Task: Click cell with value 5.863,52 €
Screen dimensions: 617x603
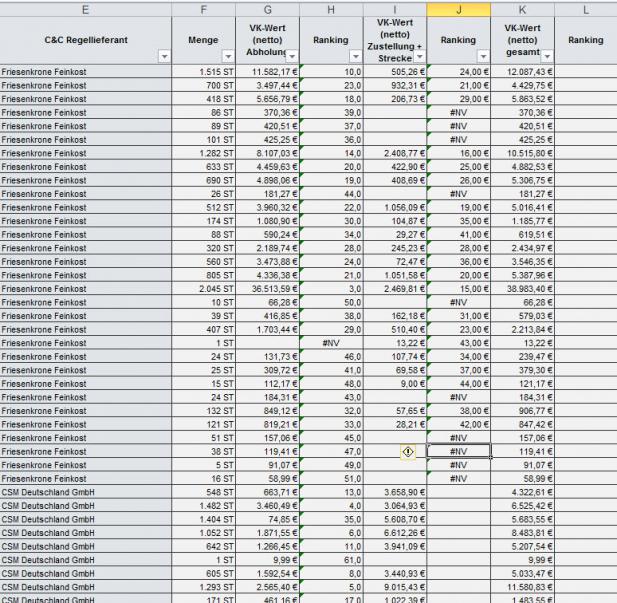Action: click(x=523, y=99)
